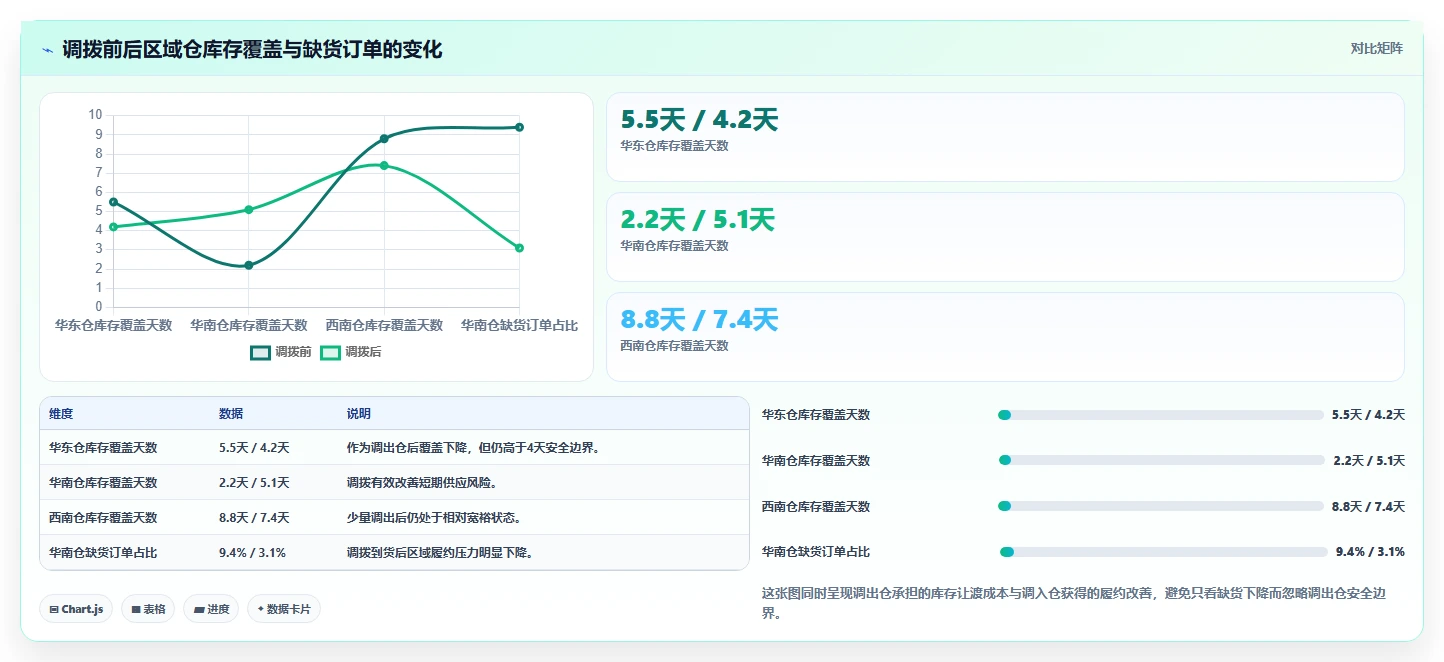
Task: Click the 2.2天 / 5.1天 progress value label
Action: coord(1368,460)
